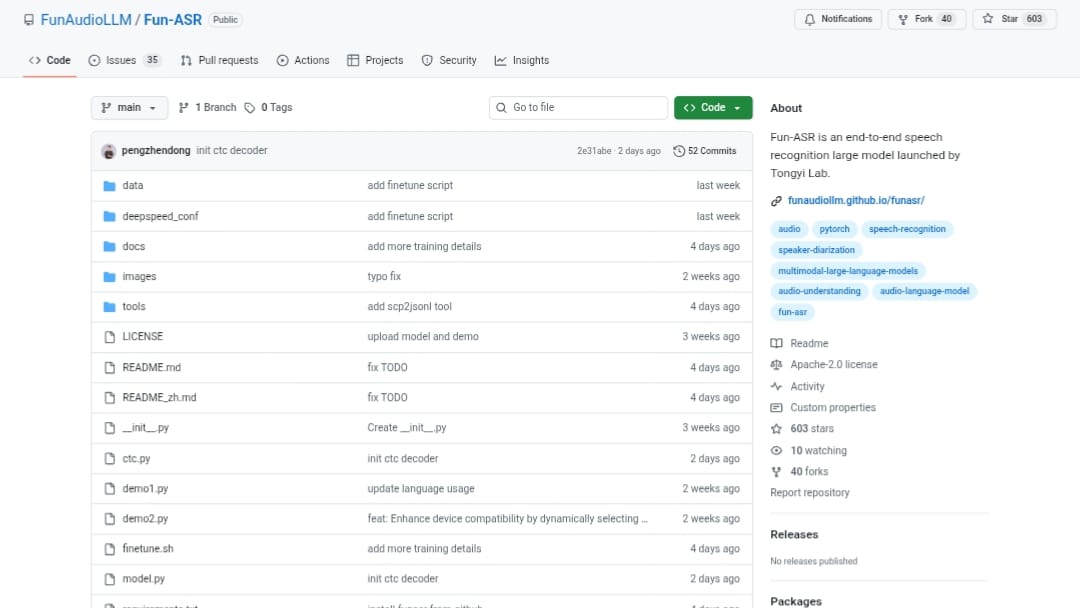Click the bell icon in Notifications button
1080x608 pixels.
[x=808, y=19]
